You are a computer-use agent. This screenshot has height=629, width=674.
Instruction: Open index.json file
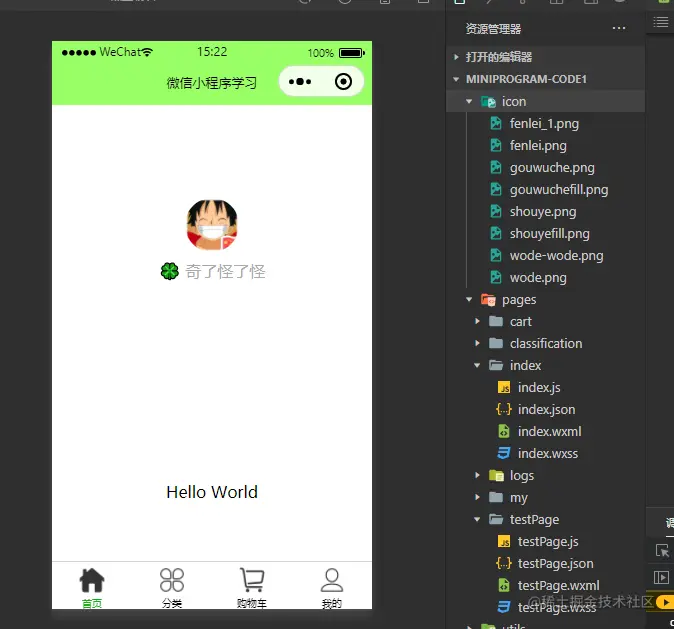(546, 409)
